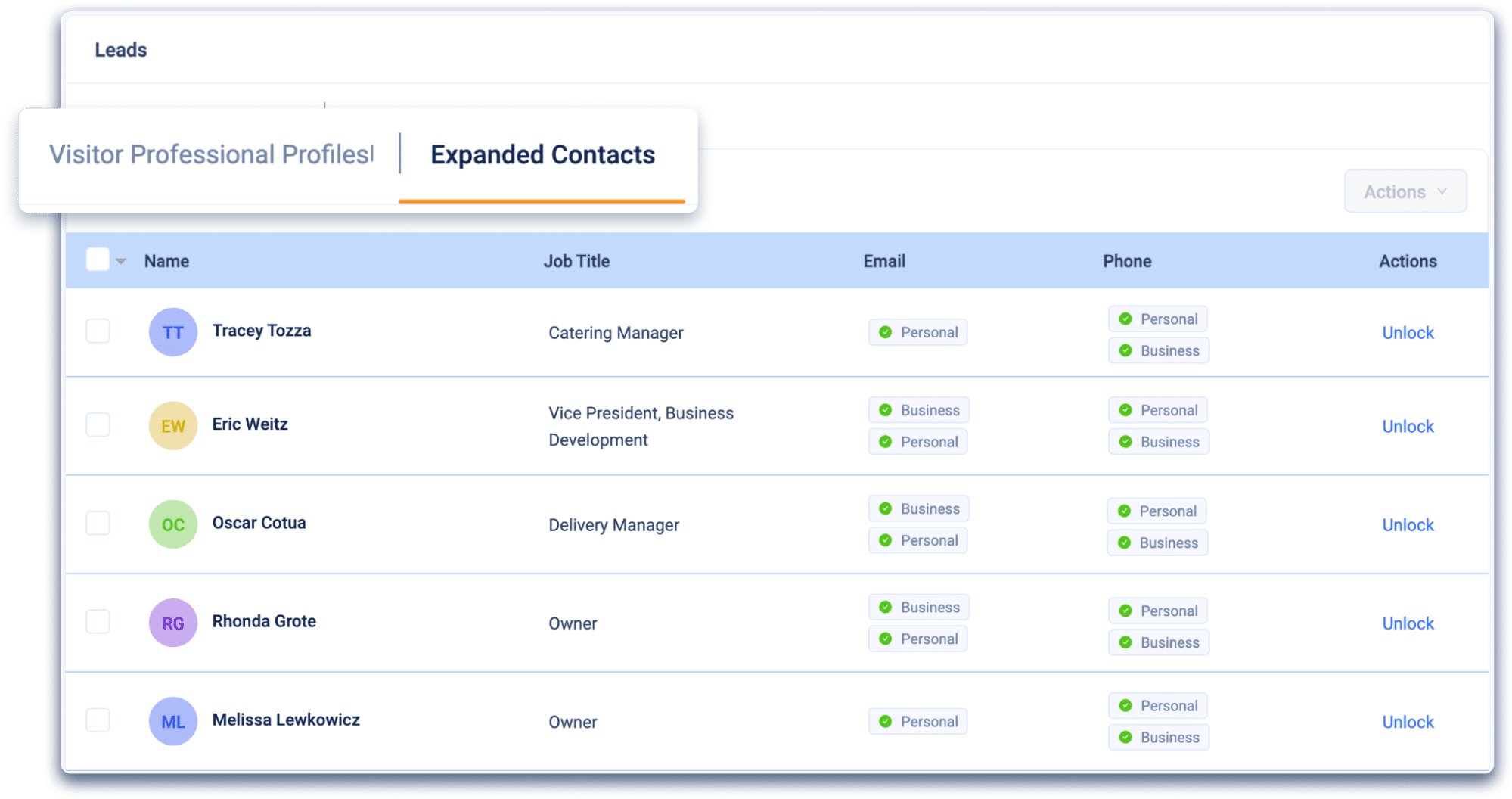Click Melissa Lewkowicz's ML avatar icon
This screenshot has height=799, width=1512.
pyautogui.click(x=173, y=721)
